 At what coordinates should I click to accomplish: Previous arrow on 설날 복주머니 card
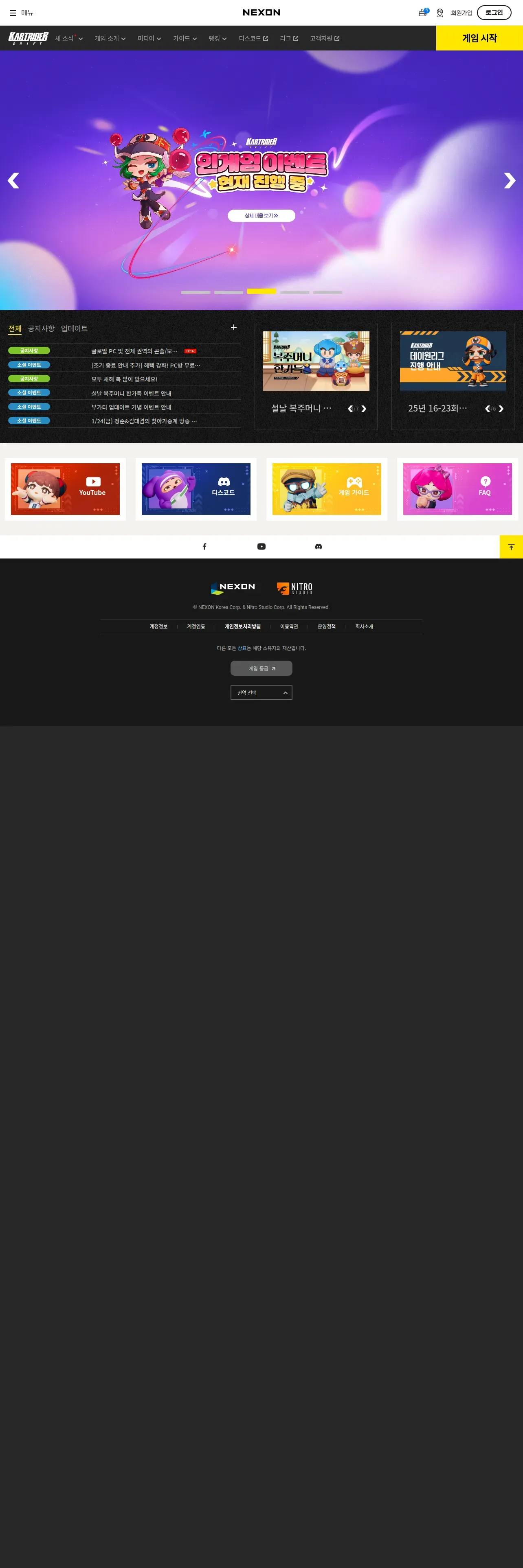[x=350, y=409]
